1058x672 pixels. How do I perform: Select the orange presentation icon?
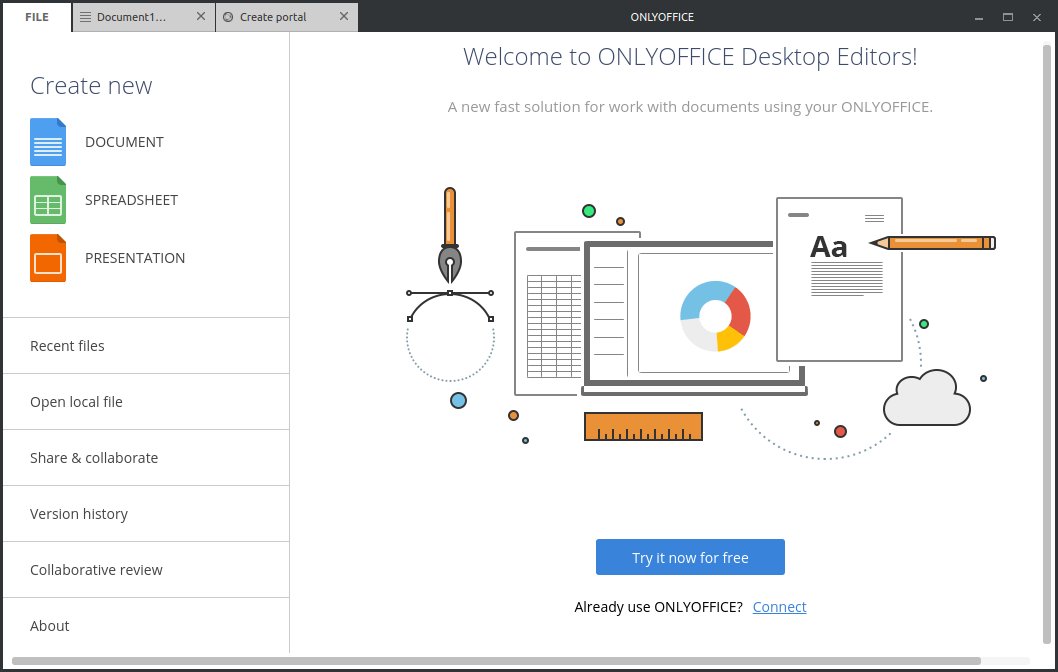tap(47, 258)
